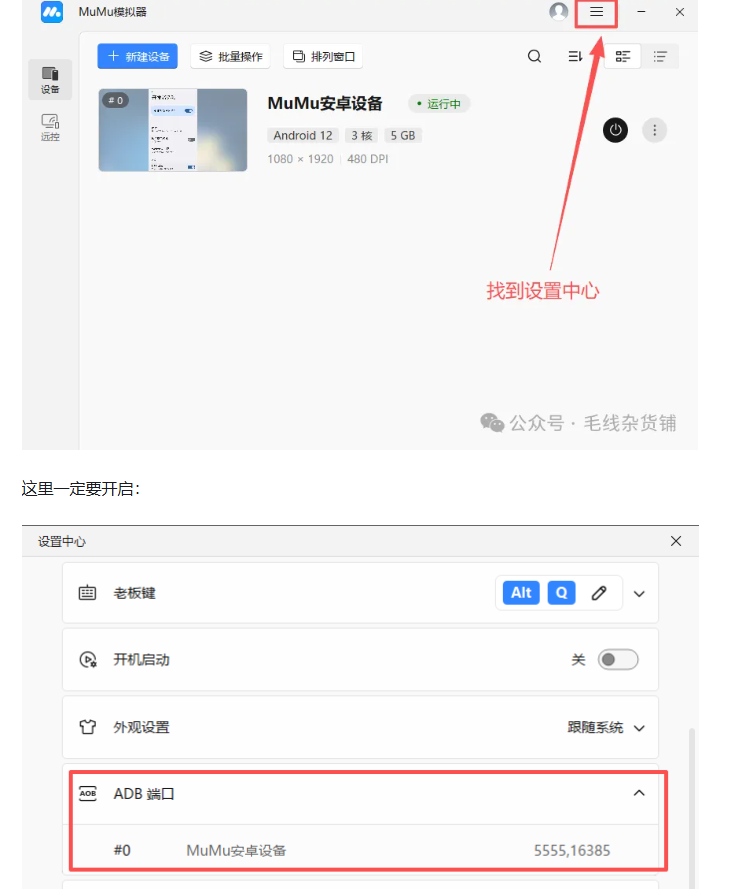Screen dimensions: 737x889
Task: Shut down the running device with power button
Action: pyautogui.click(x=615, y=130)
